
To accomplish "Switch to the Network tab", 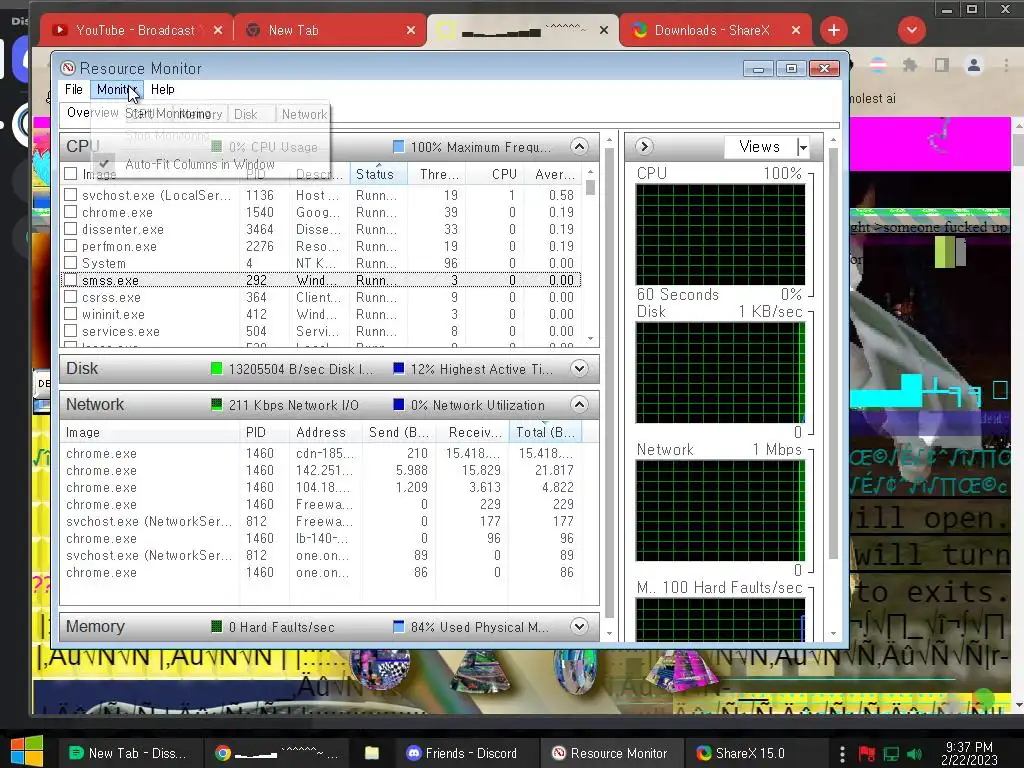I will click(304, 114).
